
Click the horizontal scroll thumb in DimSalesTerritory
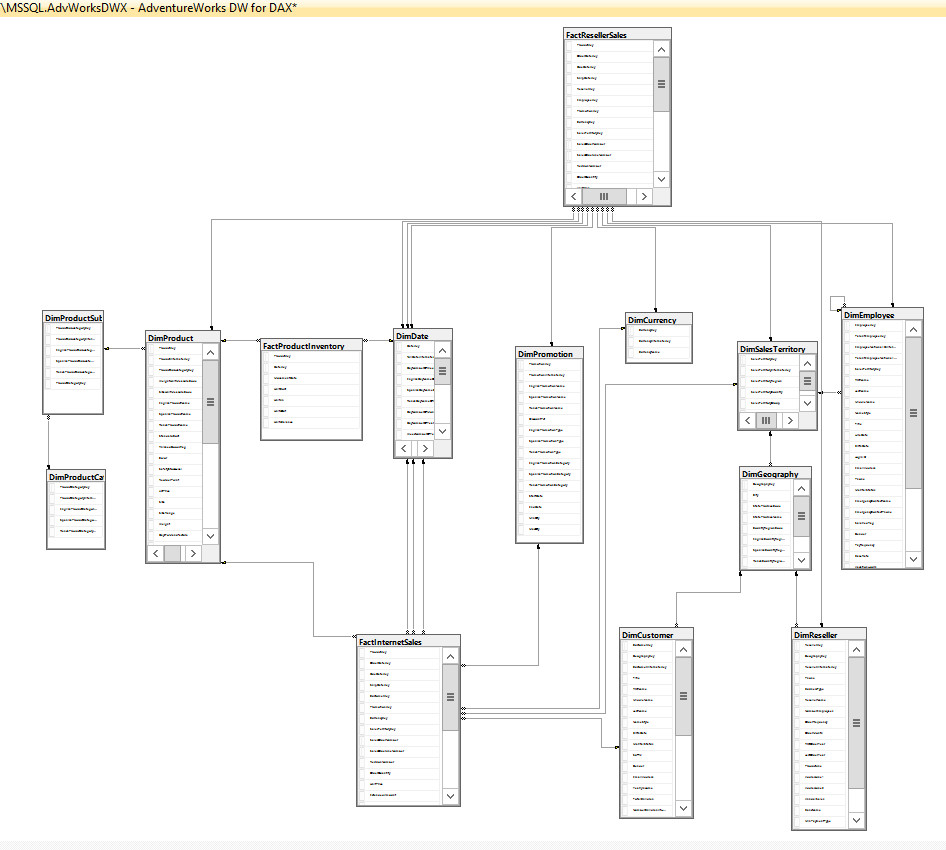coord(766,420)
